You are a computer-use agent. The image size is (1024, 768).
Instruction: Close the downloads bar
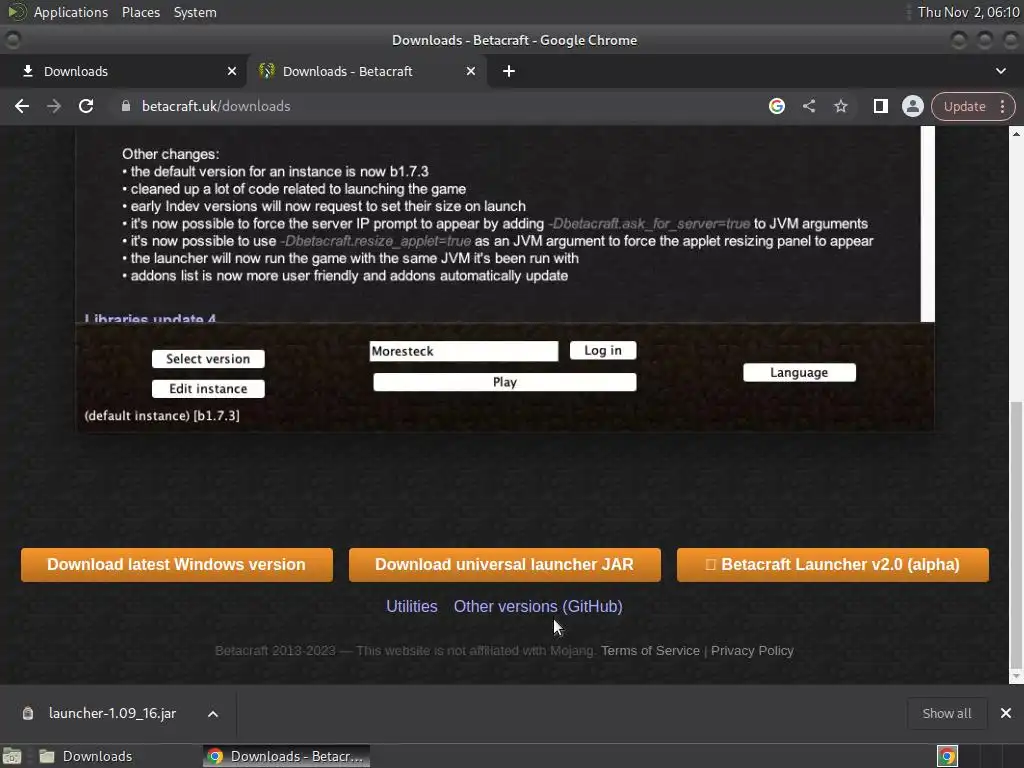pos(1006,713)
